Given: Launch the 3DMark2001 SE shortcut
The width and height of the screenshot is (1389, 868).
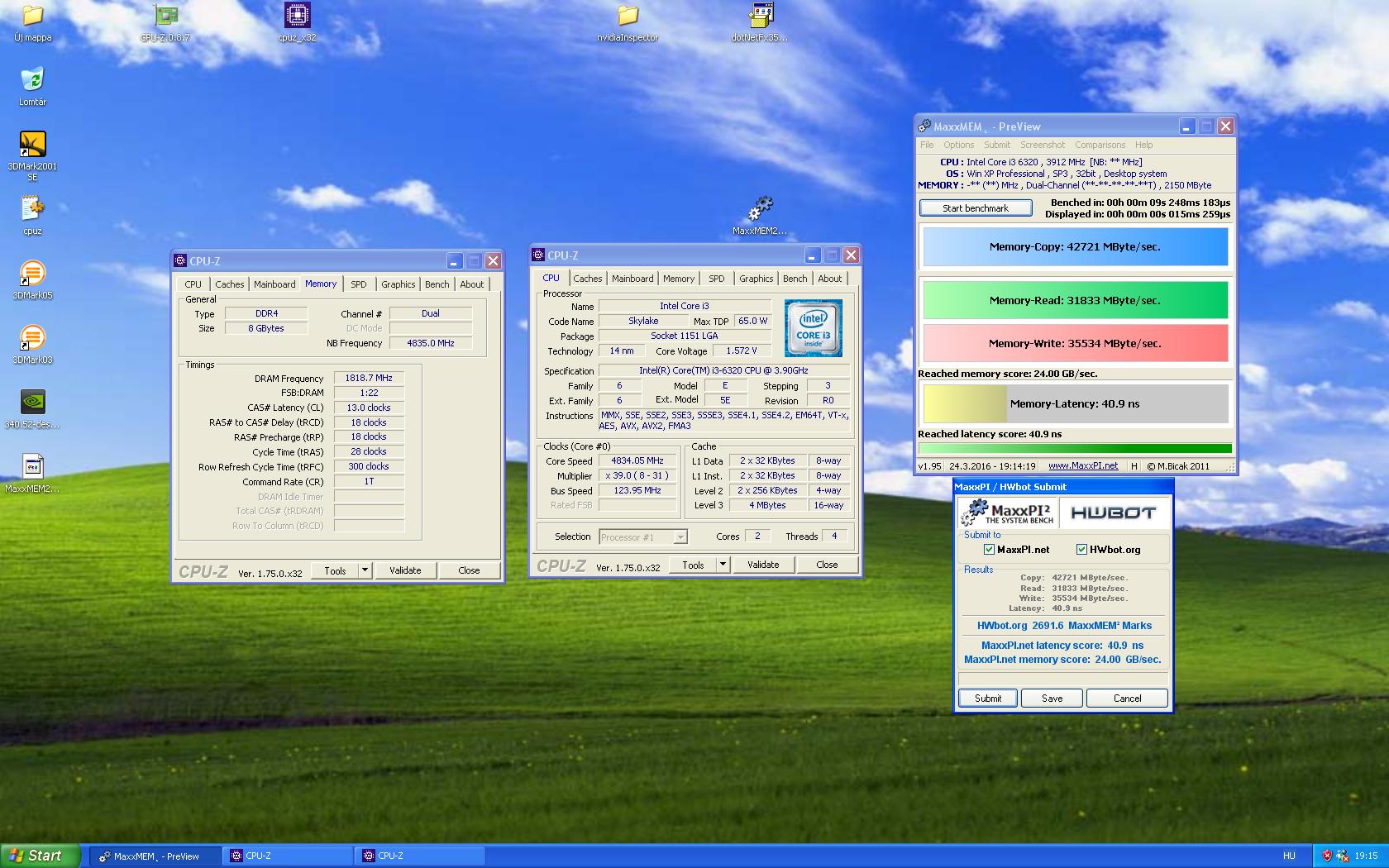Looking at the screenshot, I should [x=32, y=155].
